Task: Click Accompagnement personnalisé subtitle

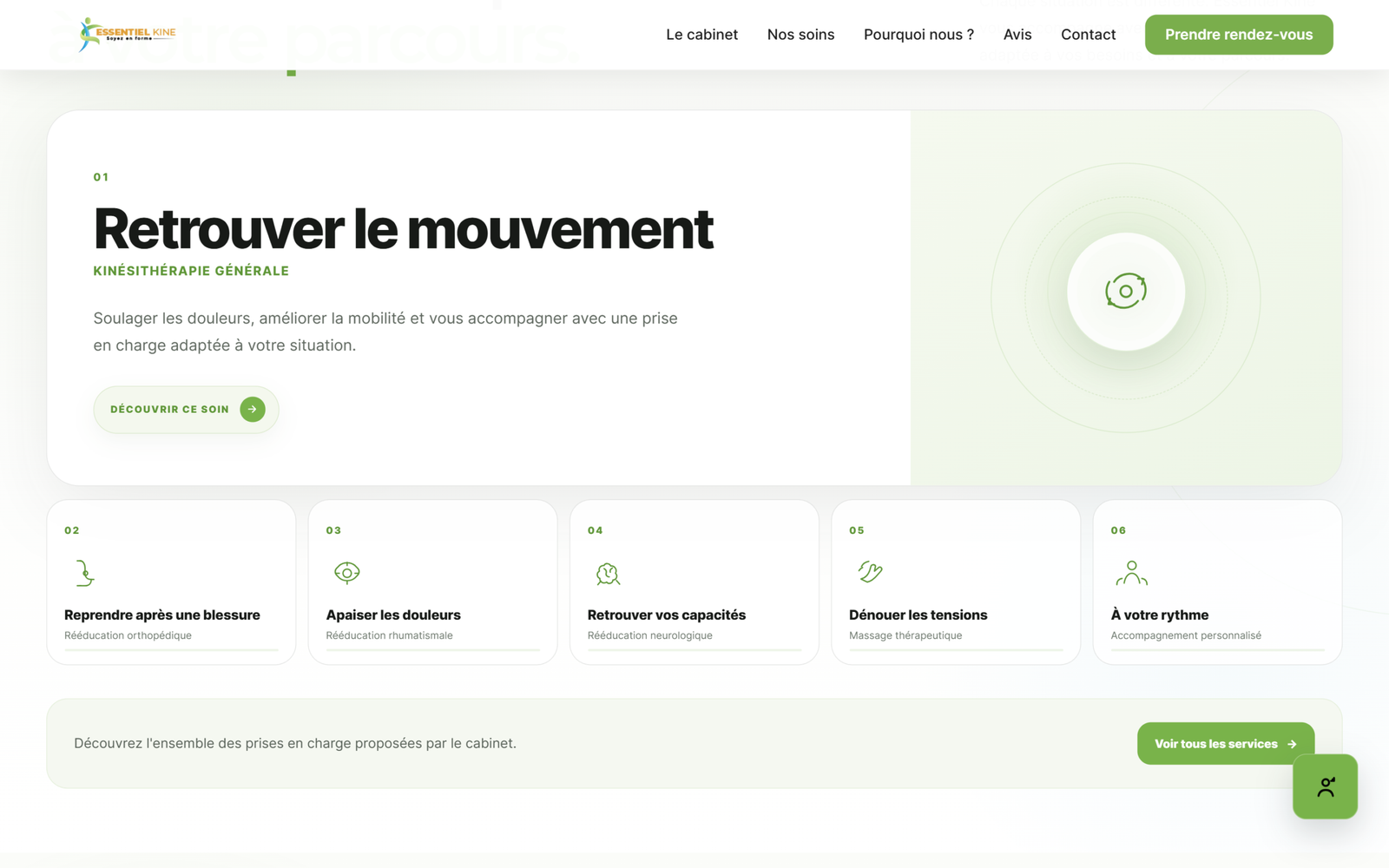Action: pyautogui.click(x=1186, y=635)
